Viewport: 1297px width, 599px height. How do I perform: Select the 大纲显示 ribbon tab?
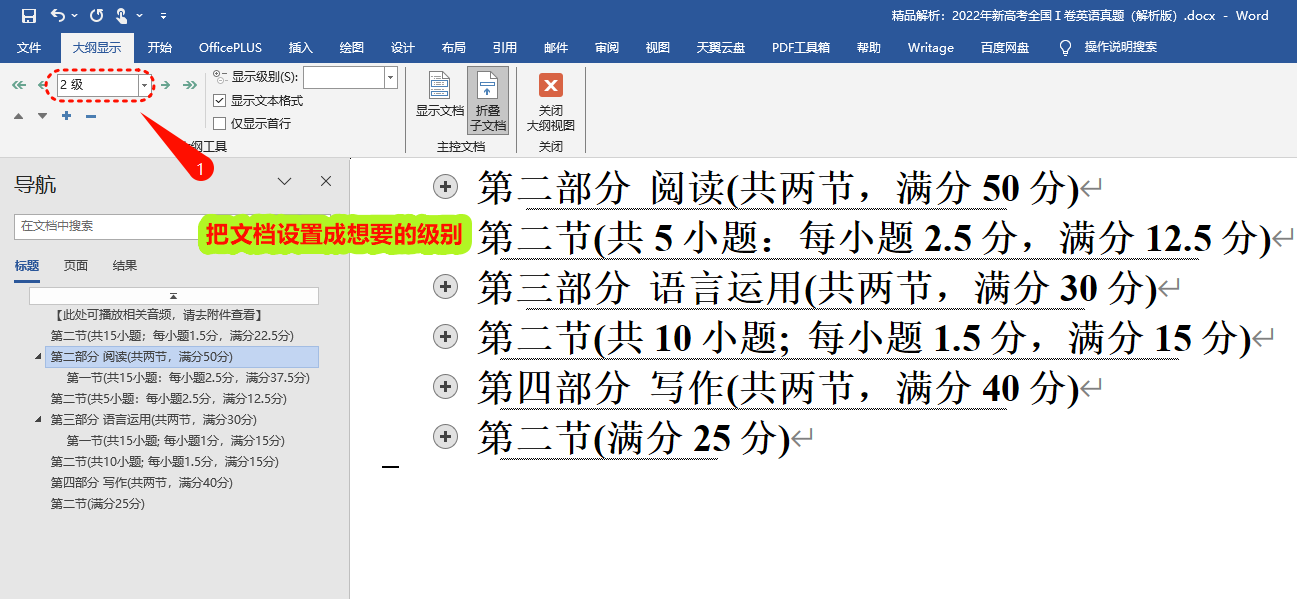[97, 47]
